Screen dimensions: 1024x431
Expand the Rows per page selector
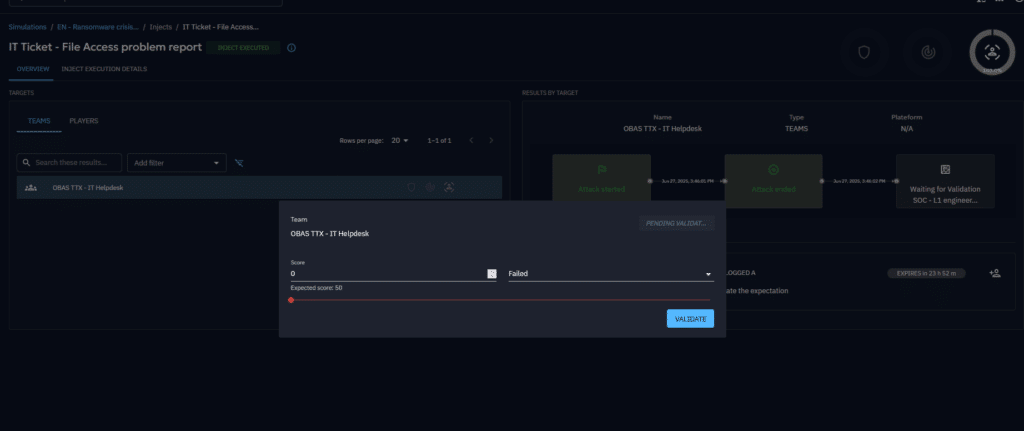[399, 141]
